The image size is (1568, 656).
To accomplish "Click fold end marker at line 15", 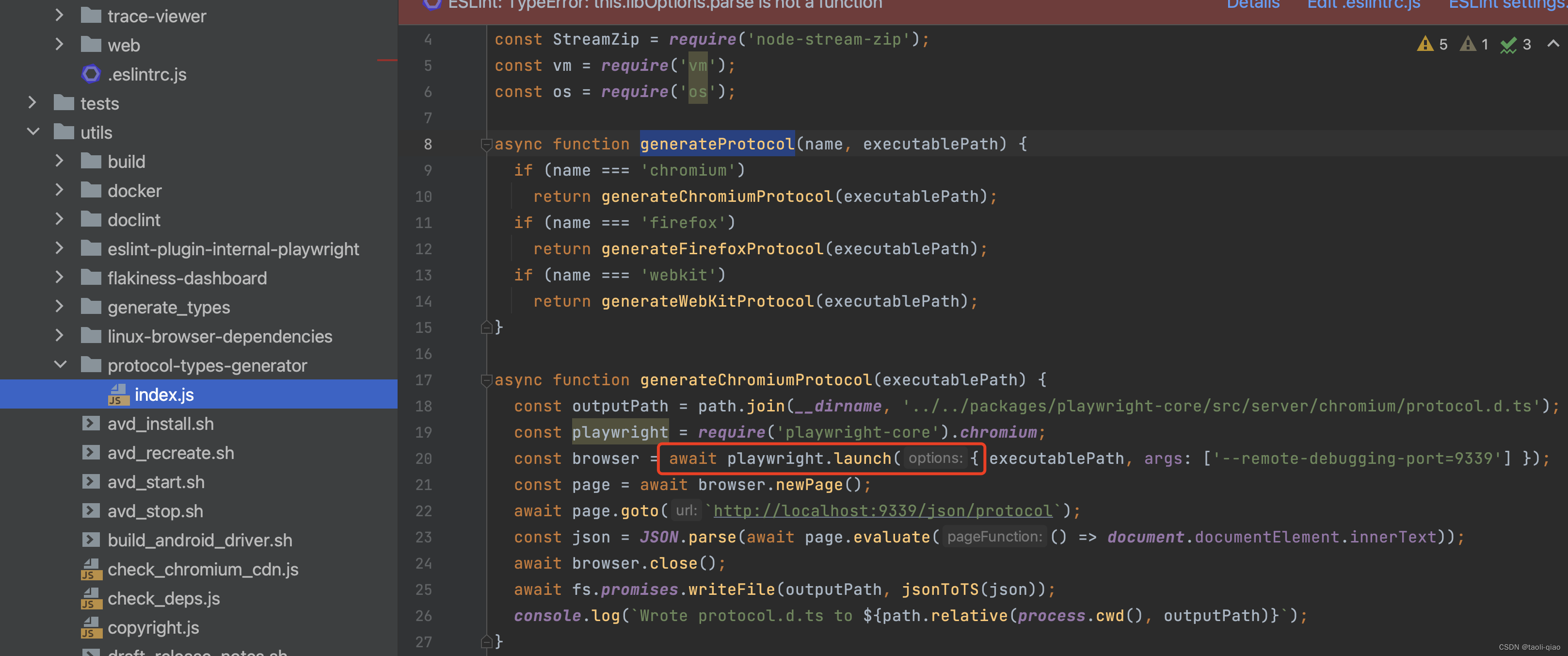I will point(486,328).
